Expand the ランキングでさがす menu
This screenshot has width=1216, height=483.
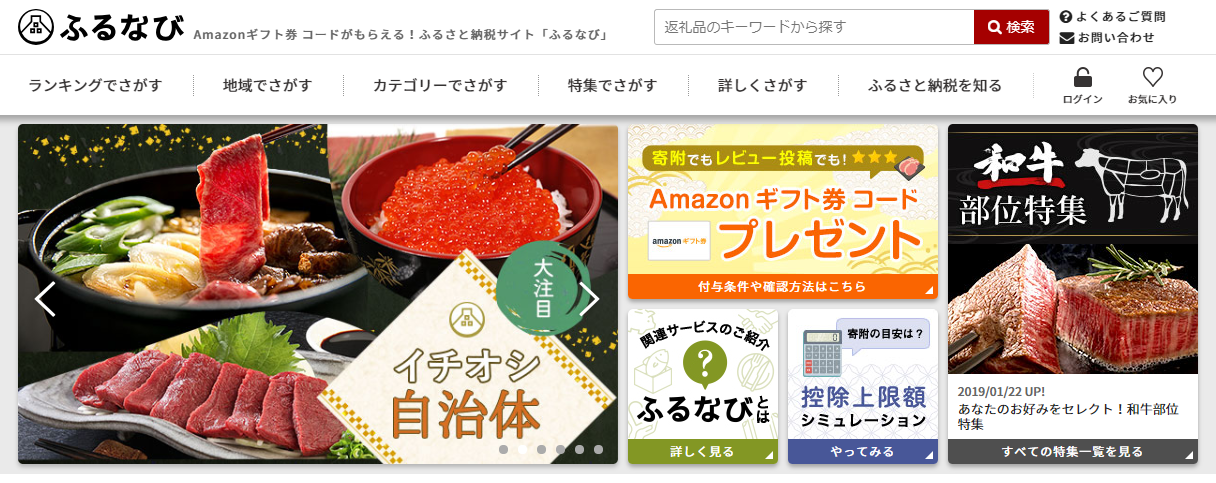pyautogui.click(x=95, y=85)
